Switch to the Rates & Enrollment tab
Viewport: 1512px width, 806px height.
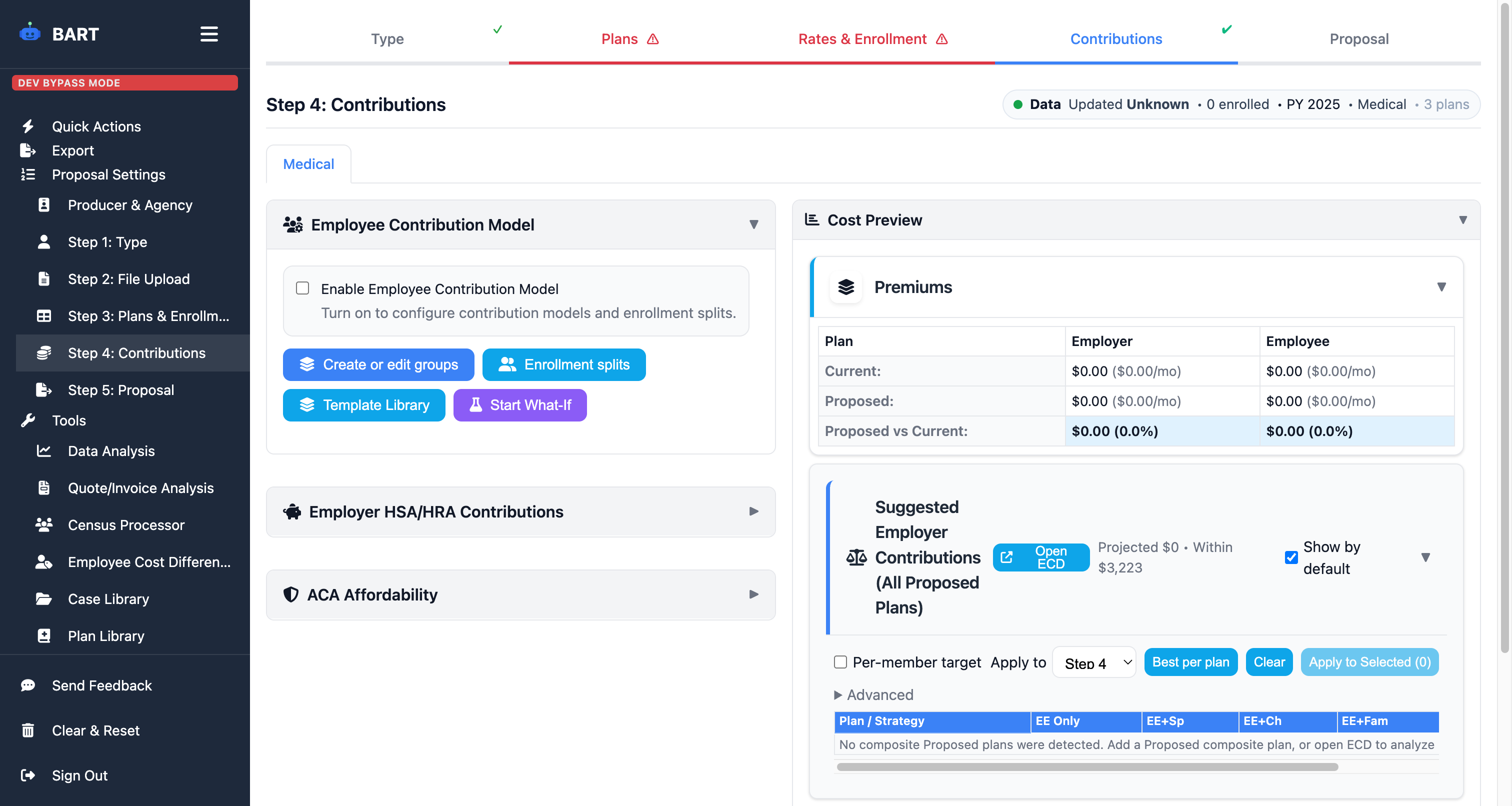click(x=862, y=38)
